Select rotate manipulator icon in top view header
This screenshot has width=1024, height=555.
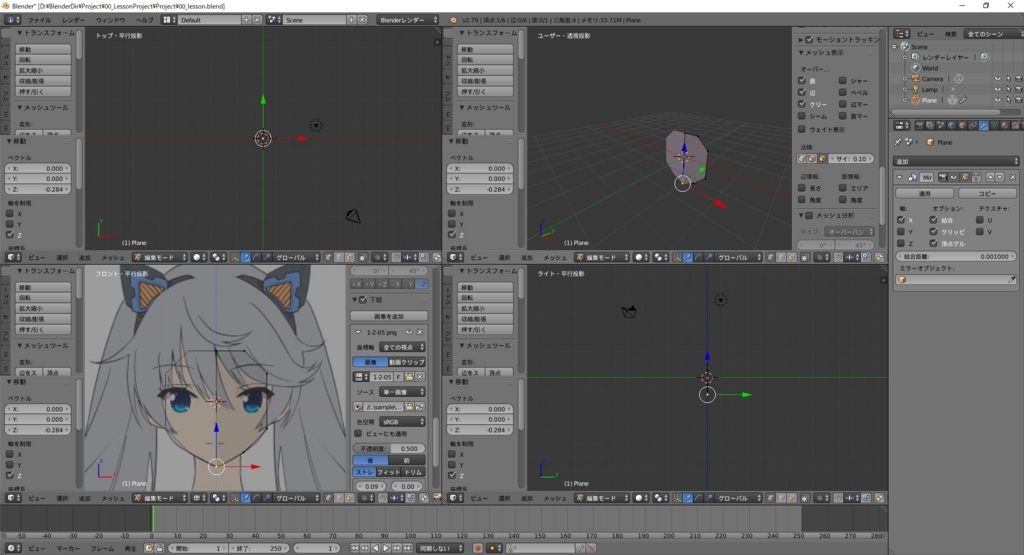click(x=256, y=257)
